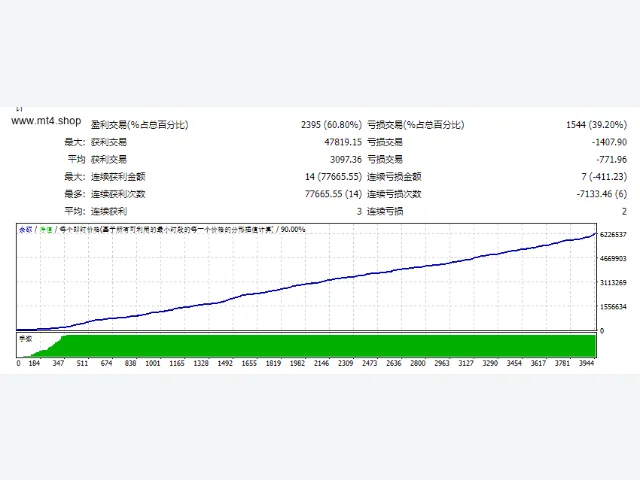Click the 4669903 y-axis label
The width and height of the screenshot is (640, 480).
click(x=613, y=258)
